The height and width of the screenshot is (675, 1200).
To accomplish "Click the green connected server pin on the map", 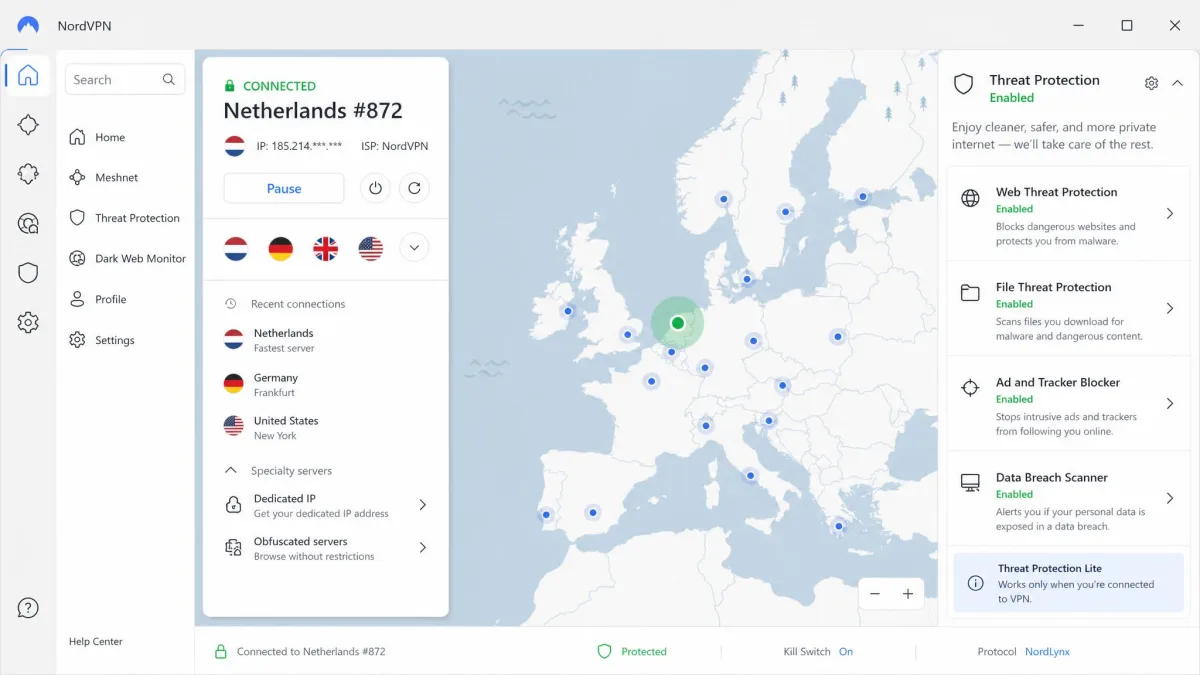I will click(678, 322).
